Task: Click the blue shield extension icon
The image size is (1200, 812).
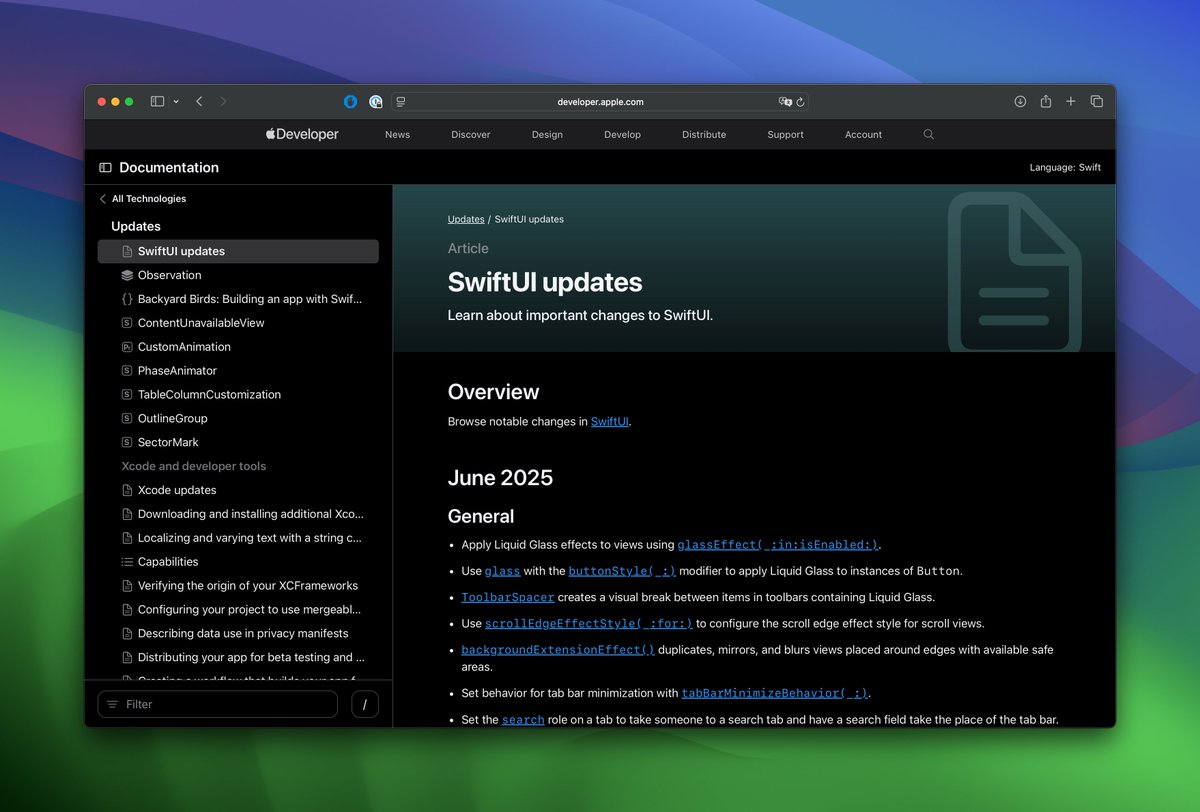Action: point(351,101)
